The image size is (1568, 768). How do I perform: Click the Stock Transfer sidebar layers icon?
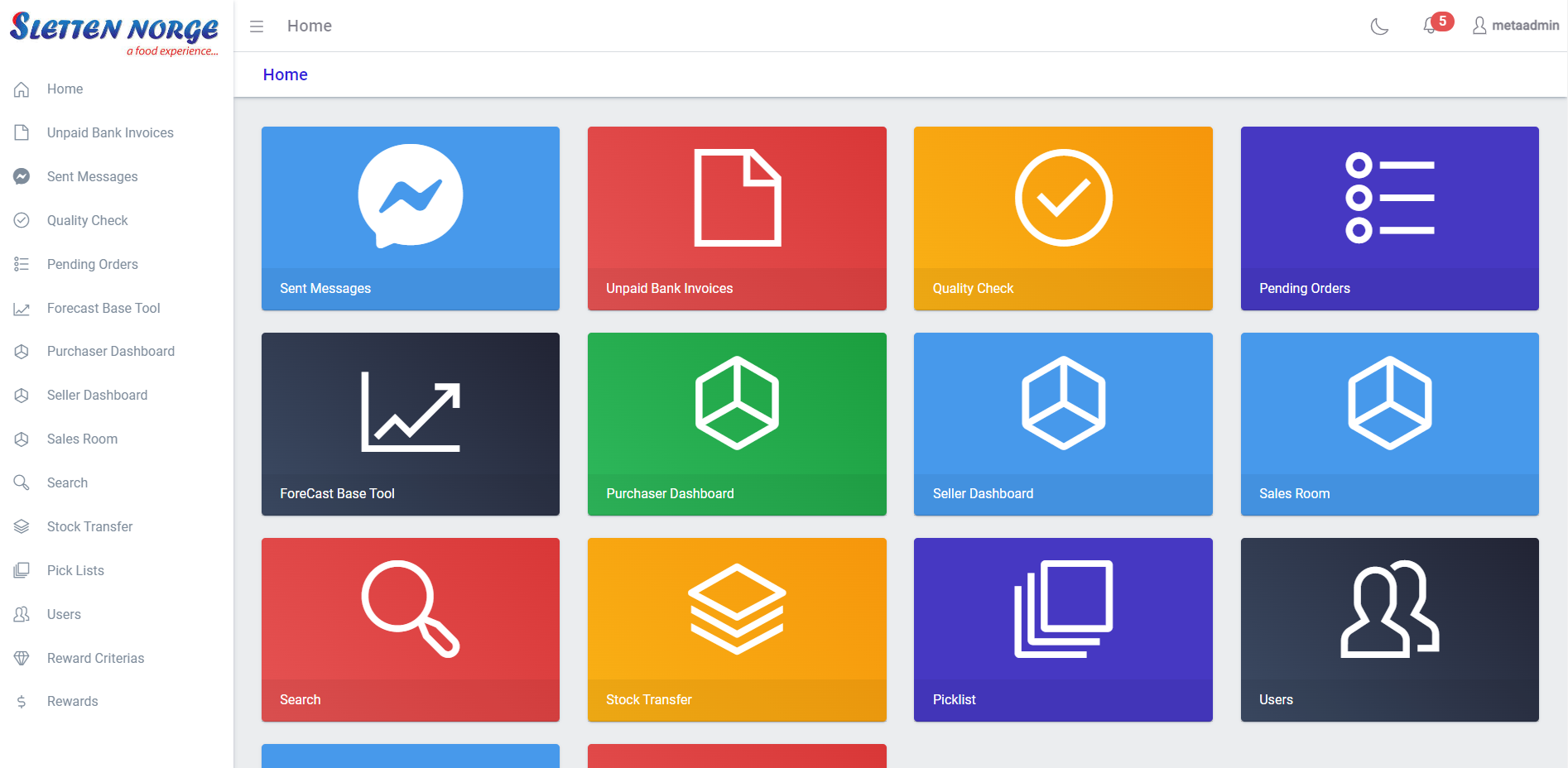(x=22, y=526)
